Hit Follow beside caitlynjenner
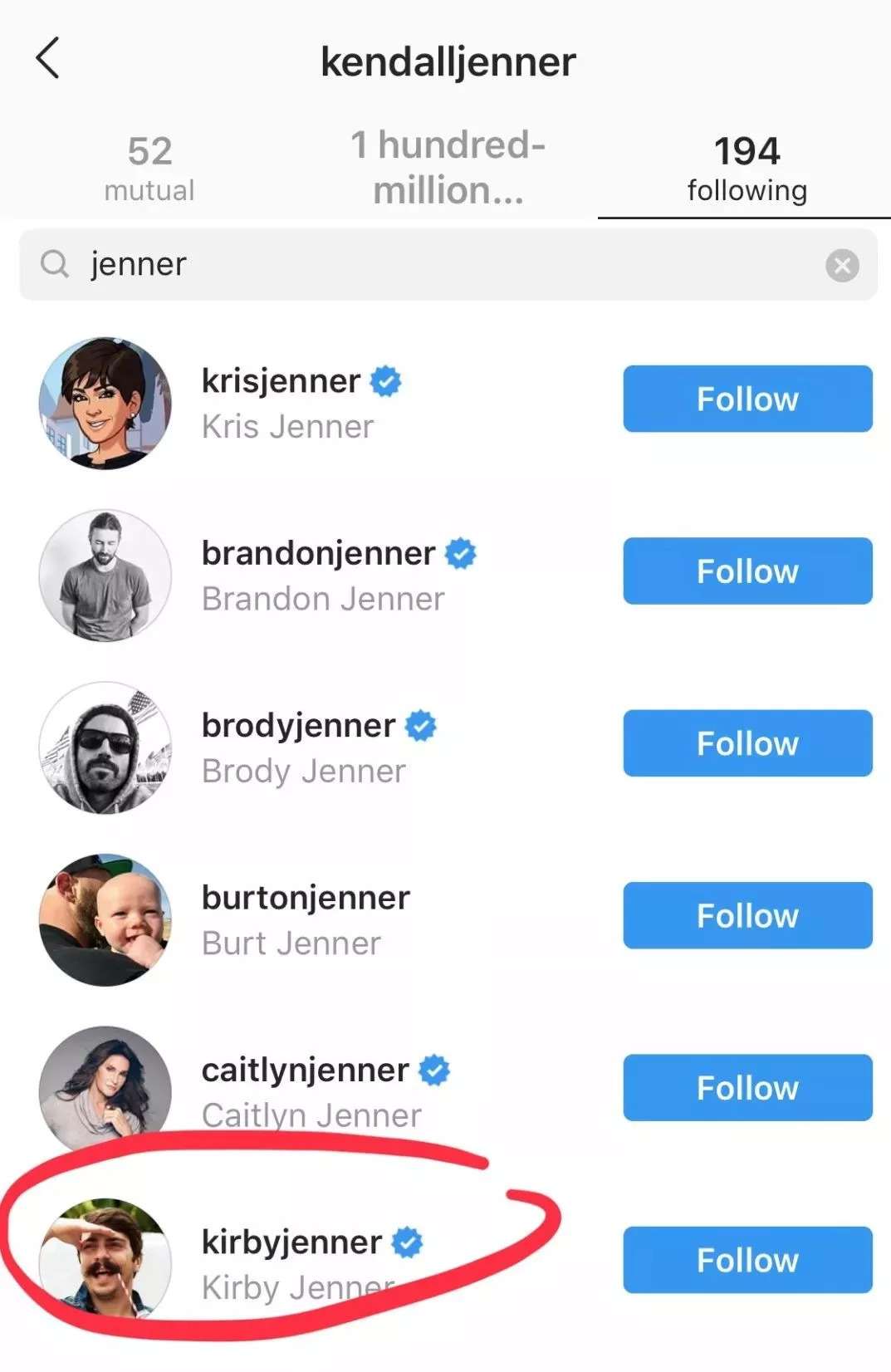Viewport: 891px width, 1372px height. tap(747, 1088)
